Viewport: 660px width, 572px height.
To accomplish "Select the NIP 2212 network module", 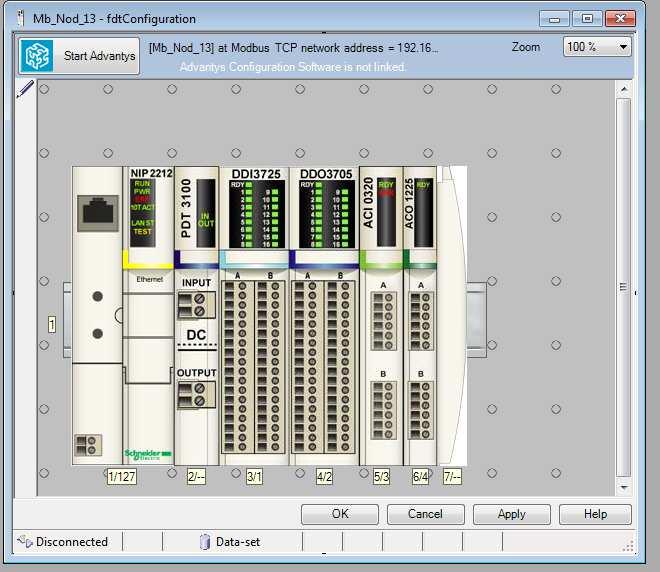I will (x=148, y=316).
